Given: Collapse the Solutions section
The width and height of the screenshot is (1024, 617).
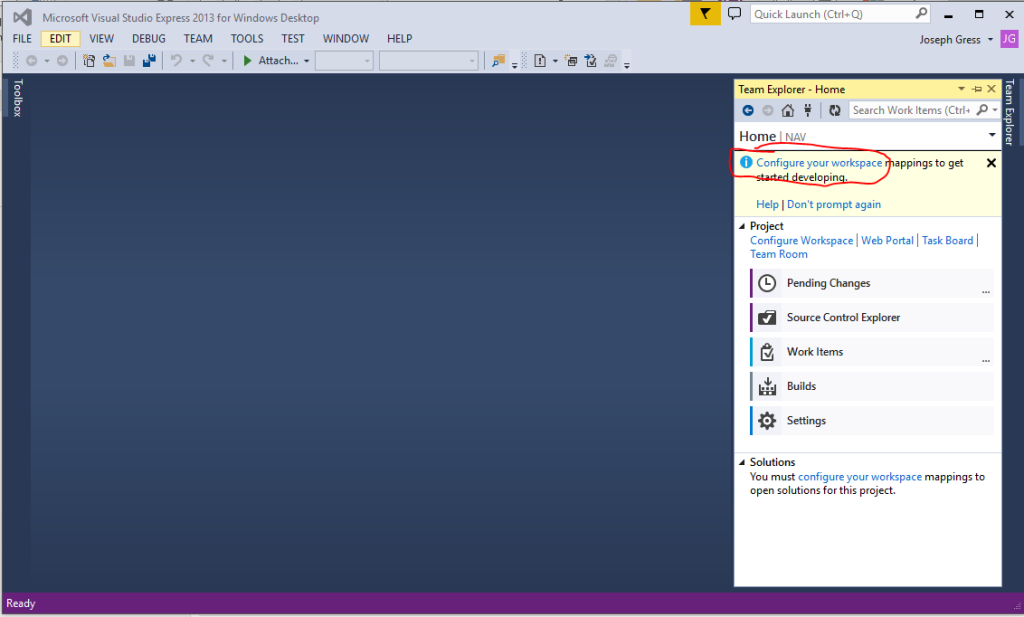Looking at the screenshot, I should [x=741, y=462].
